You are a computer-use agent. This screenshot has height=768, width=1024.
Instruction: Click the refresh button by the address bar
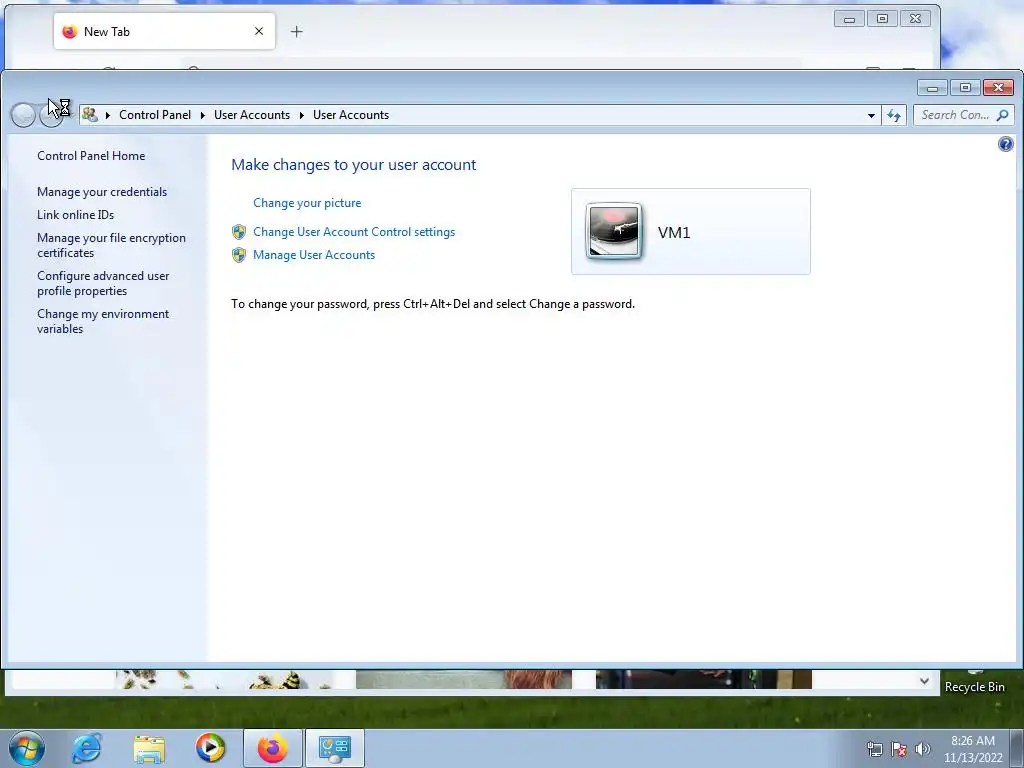coord(893,116)
